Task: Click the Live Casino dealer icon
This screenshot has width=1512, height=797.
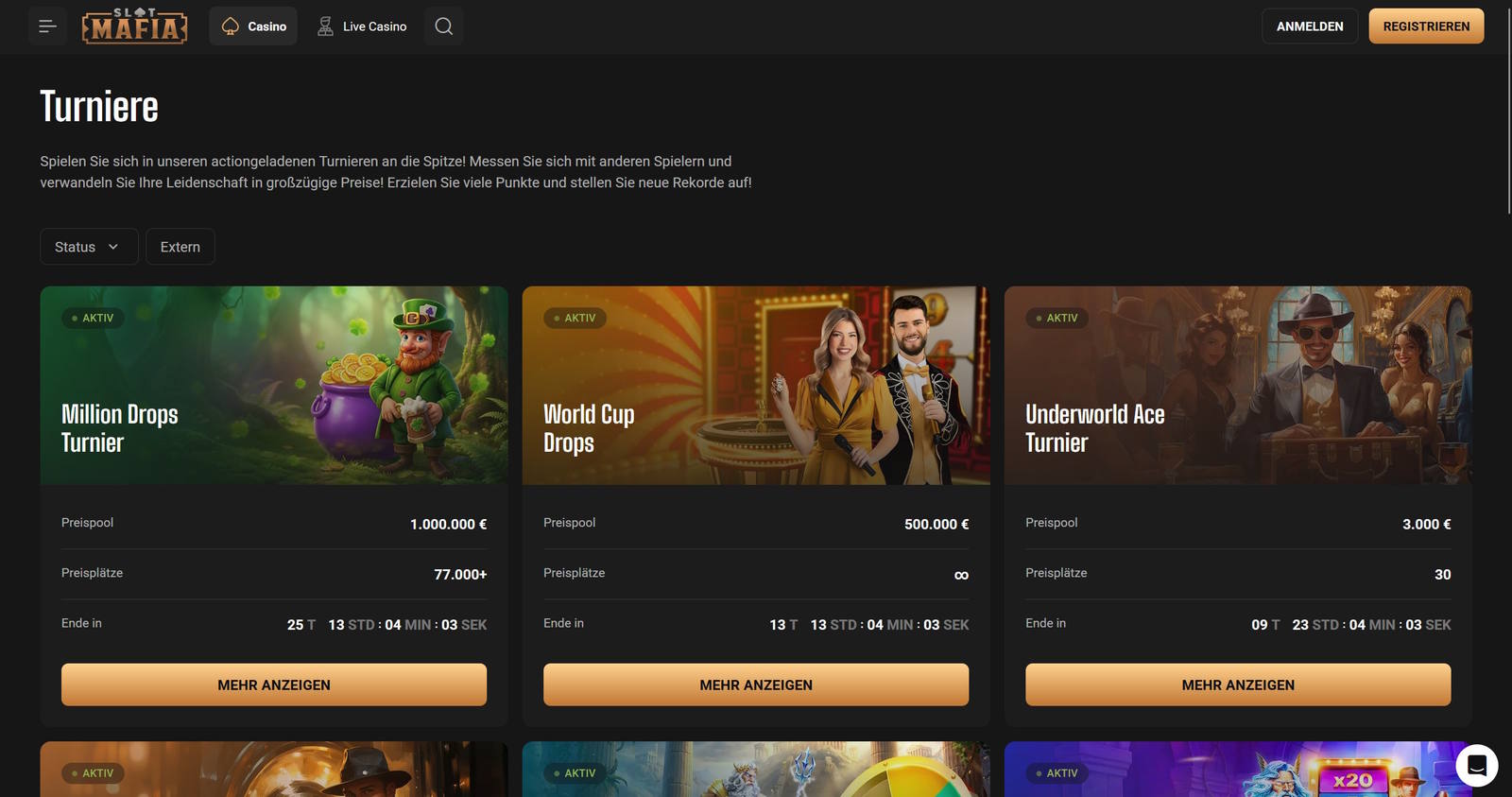Action: point(325,26)
